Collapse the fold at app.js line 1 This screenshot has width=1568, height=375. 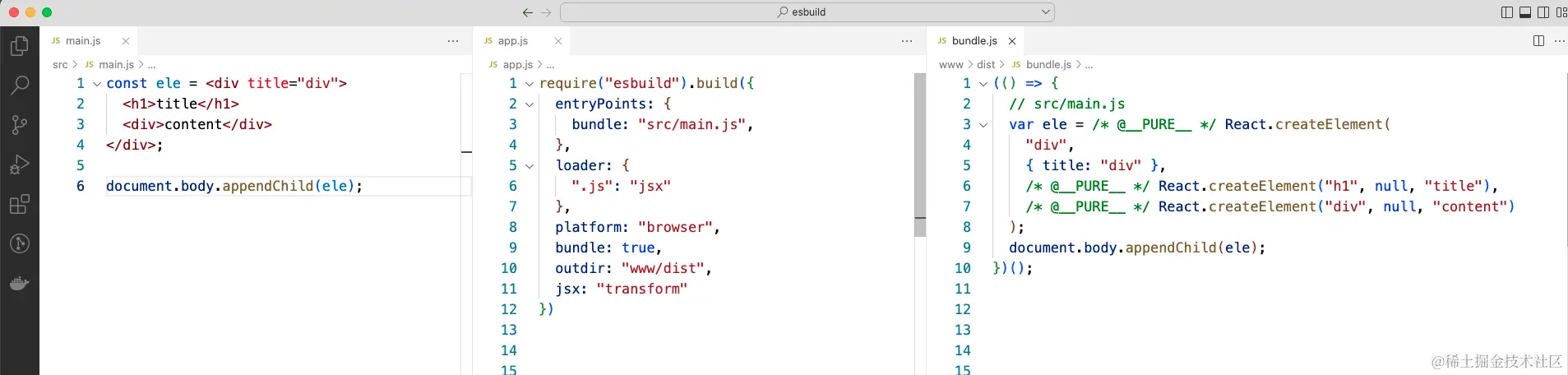coord(530,84)
